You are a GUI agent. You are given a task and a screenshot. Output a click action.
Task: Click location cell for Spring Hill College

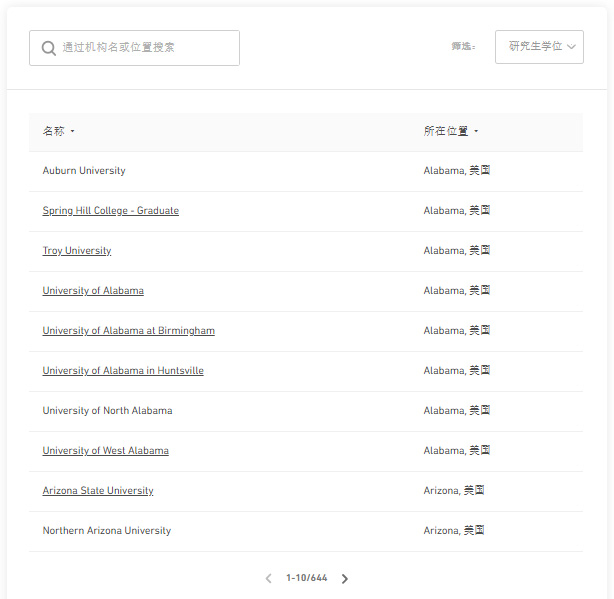[457, 210]
